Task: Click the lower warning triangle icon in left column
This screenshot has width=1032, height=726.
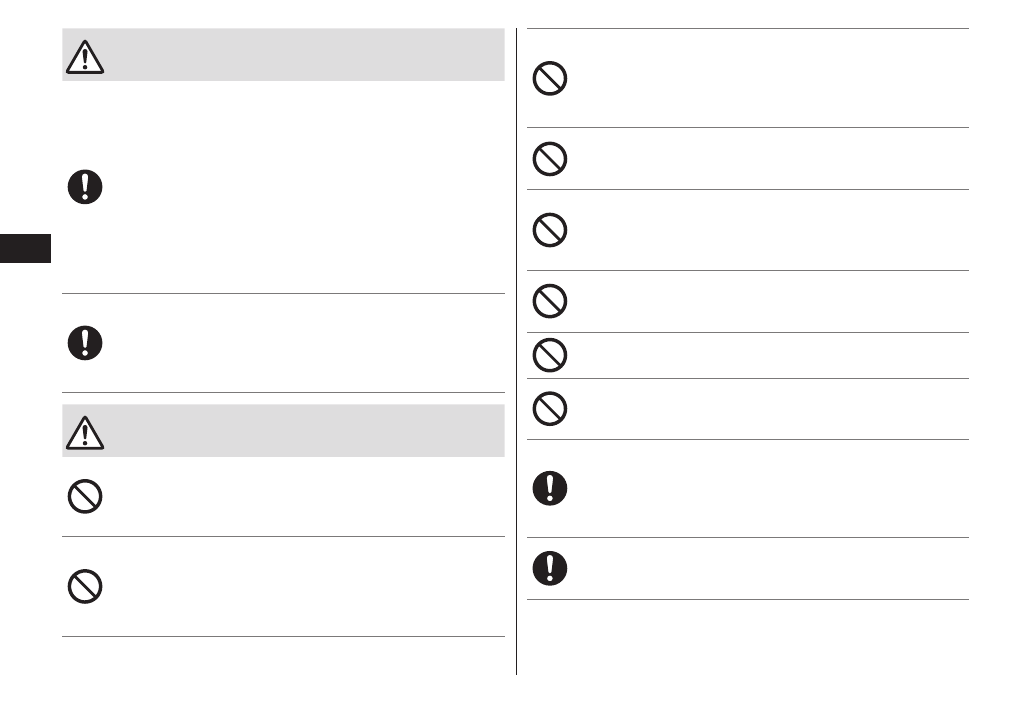Action: pos(86,431)
